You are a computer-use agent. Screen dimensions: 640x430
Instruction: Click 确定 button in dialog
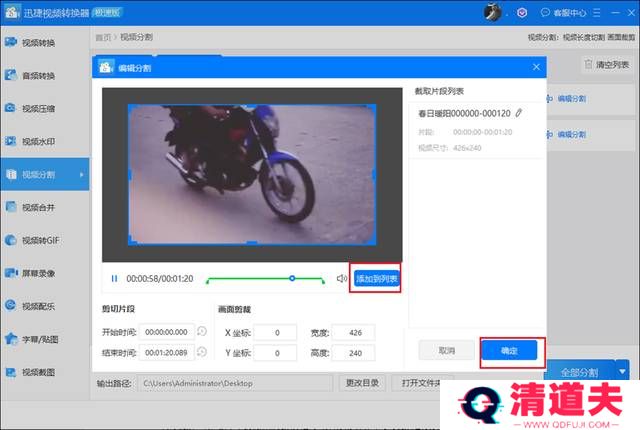[509, 350]
